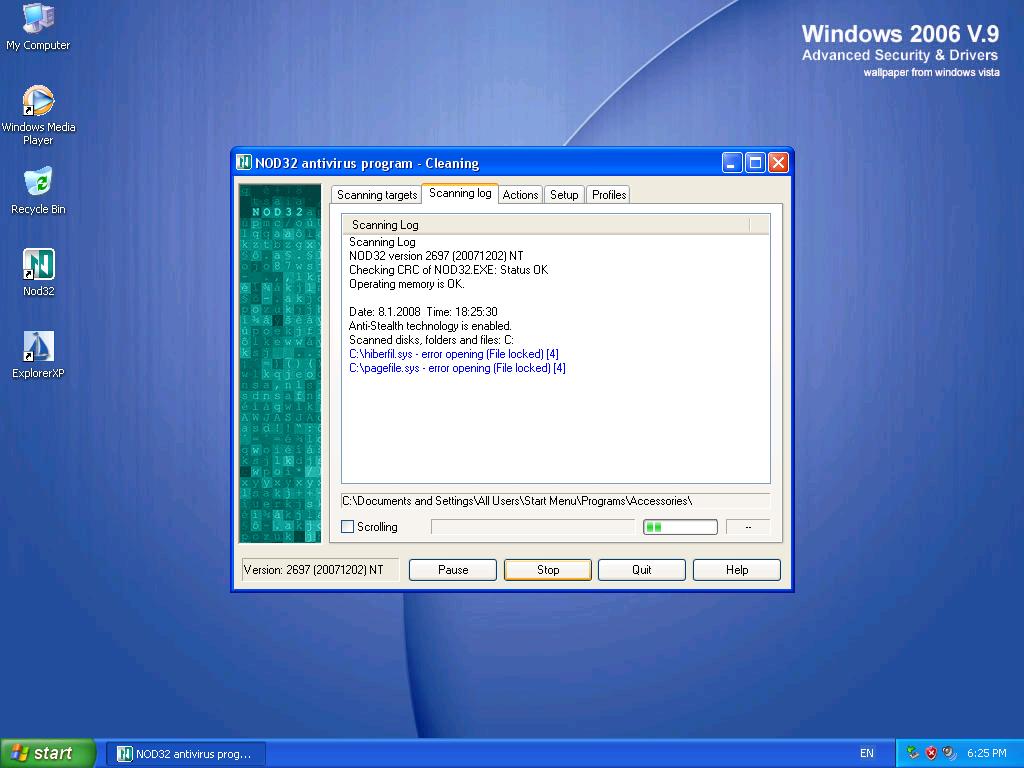Screen dimensions: 1024x768
Task: Click the EN language indicator
Action: tap(867, 753)
